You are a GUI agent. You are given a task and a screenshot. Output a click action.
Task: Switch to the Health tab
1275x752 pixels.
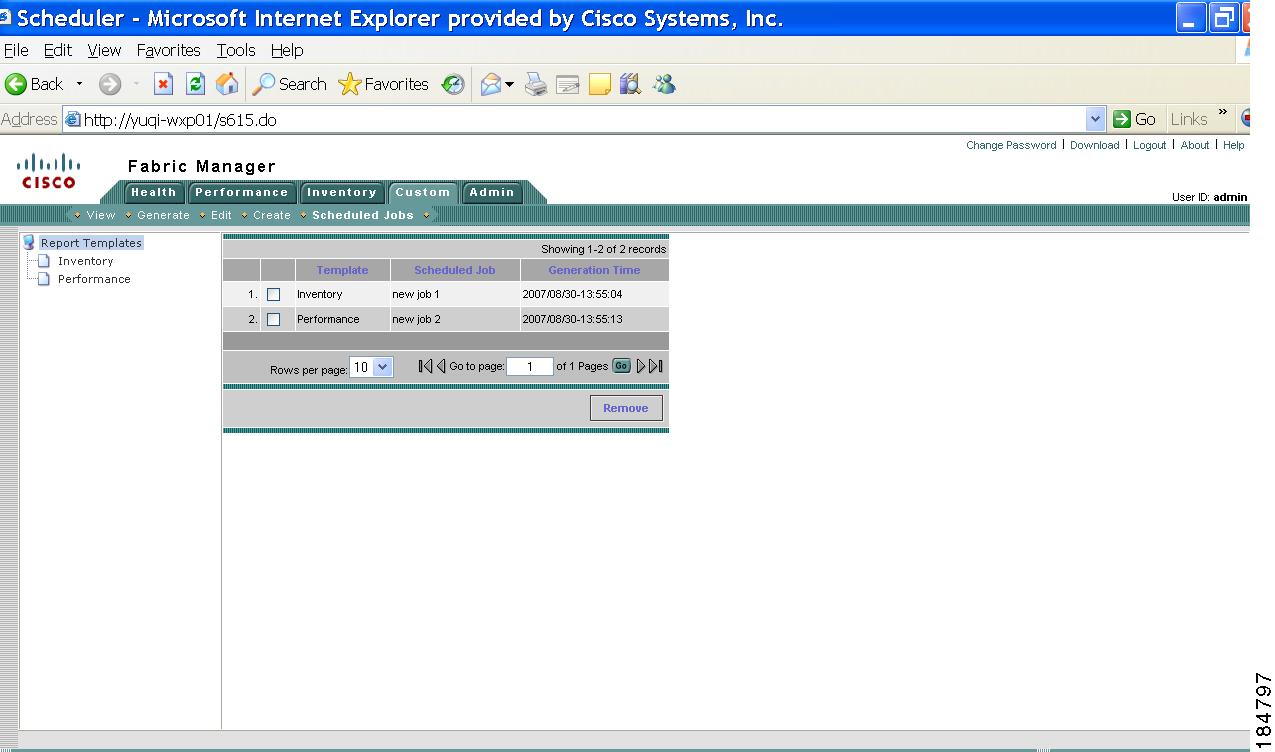(x=154, y=192)
